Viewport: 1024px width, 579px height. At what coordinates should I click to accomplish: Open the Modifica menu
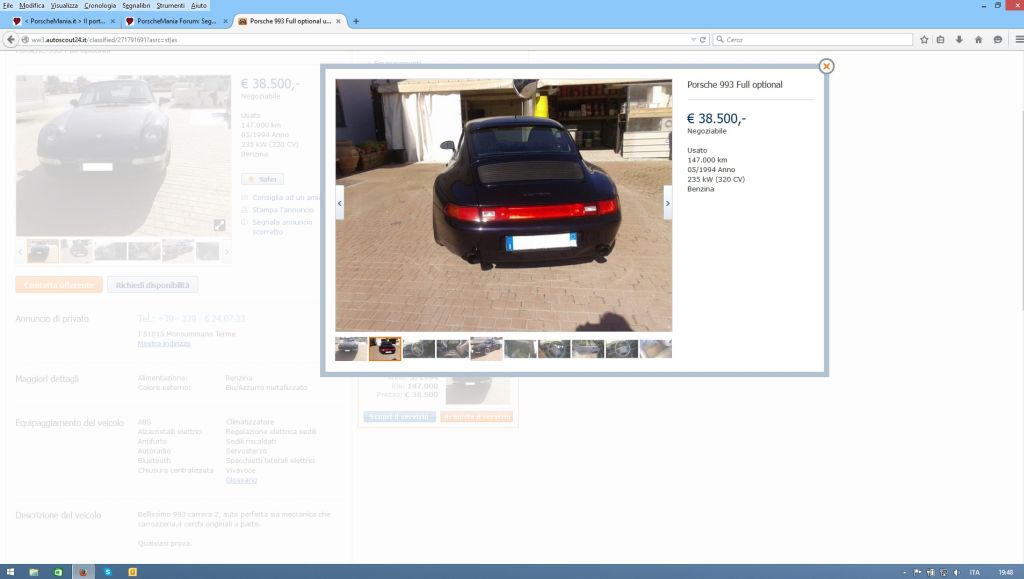point(31,5)
